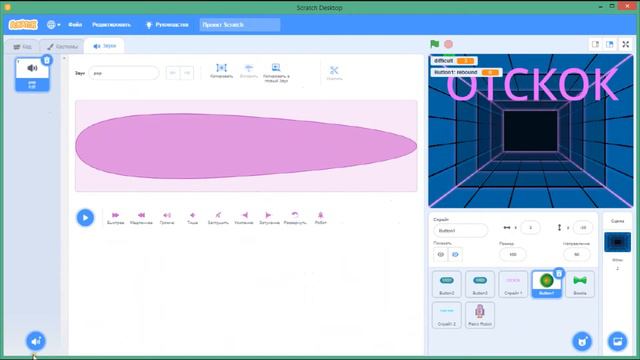Click the Copy (Копировать) sound tool
The height and width of the screenshot is (360, 640).
[222, 71]
